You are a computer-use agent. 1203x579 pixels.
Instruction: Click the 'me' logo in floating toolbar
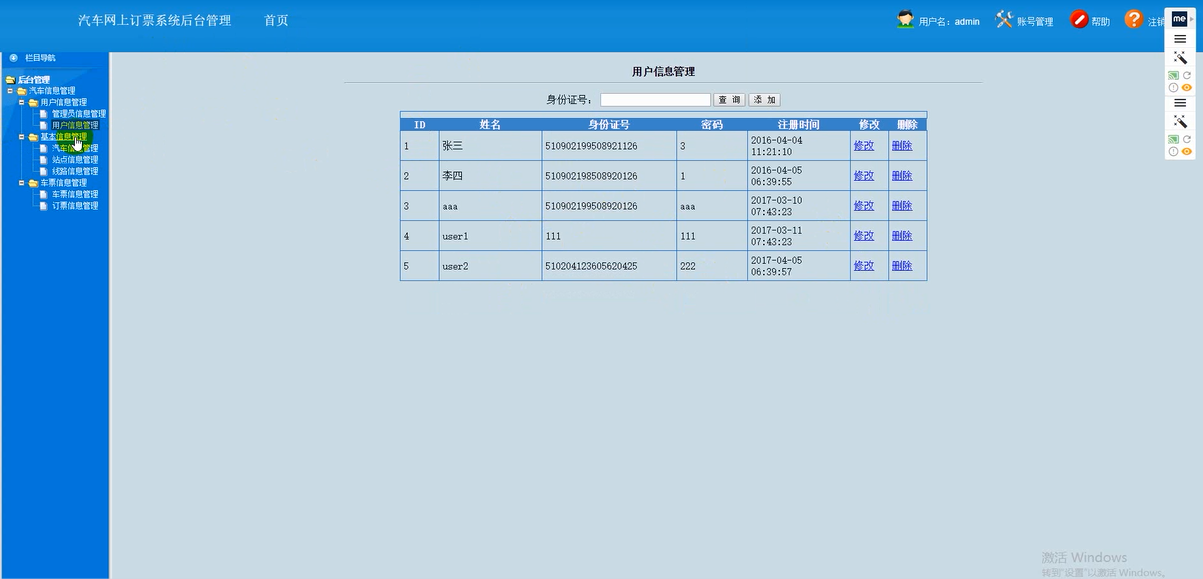[1179, 19]
